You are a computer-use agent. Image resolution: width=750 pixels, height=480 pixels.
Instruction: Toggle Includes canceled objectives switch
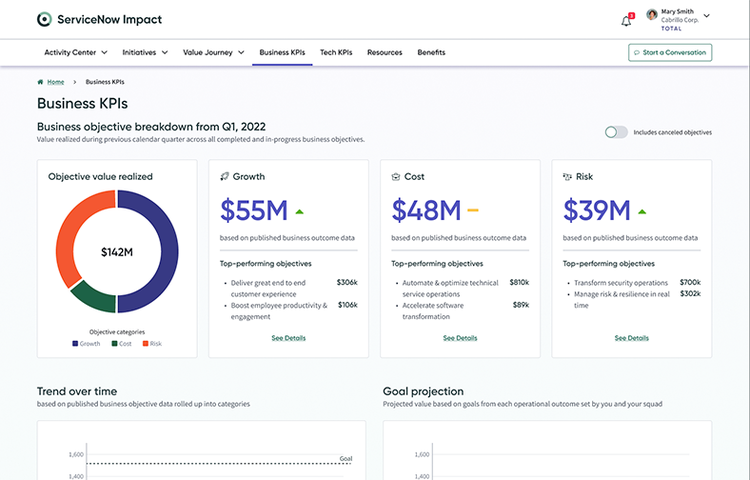coord(616,132)
